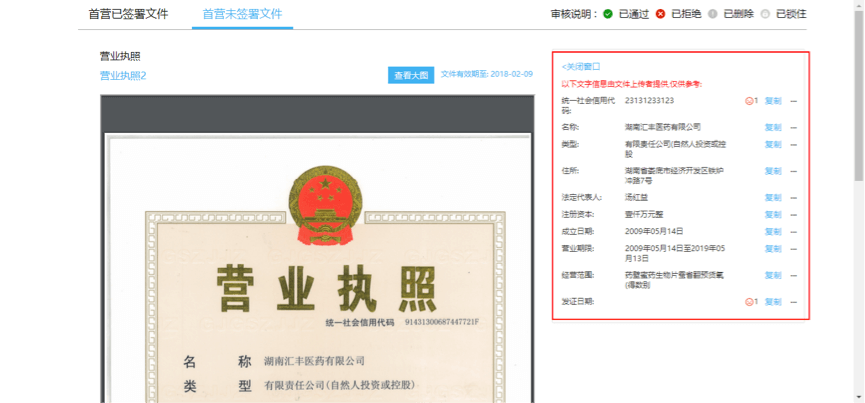Click the 文件有效期至 2018-02-09 text

[x=487, y=74]
